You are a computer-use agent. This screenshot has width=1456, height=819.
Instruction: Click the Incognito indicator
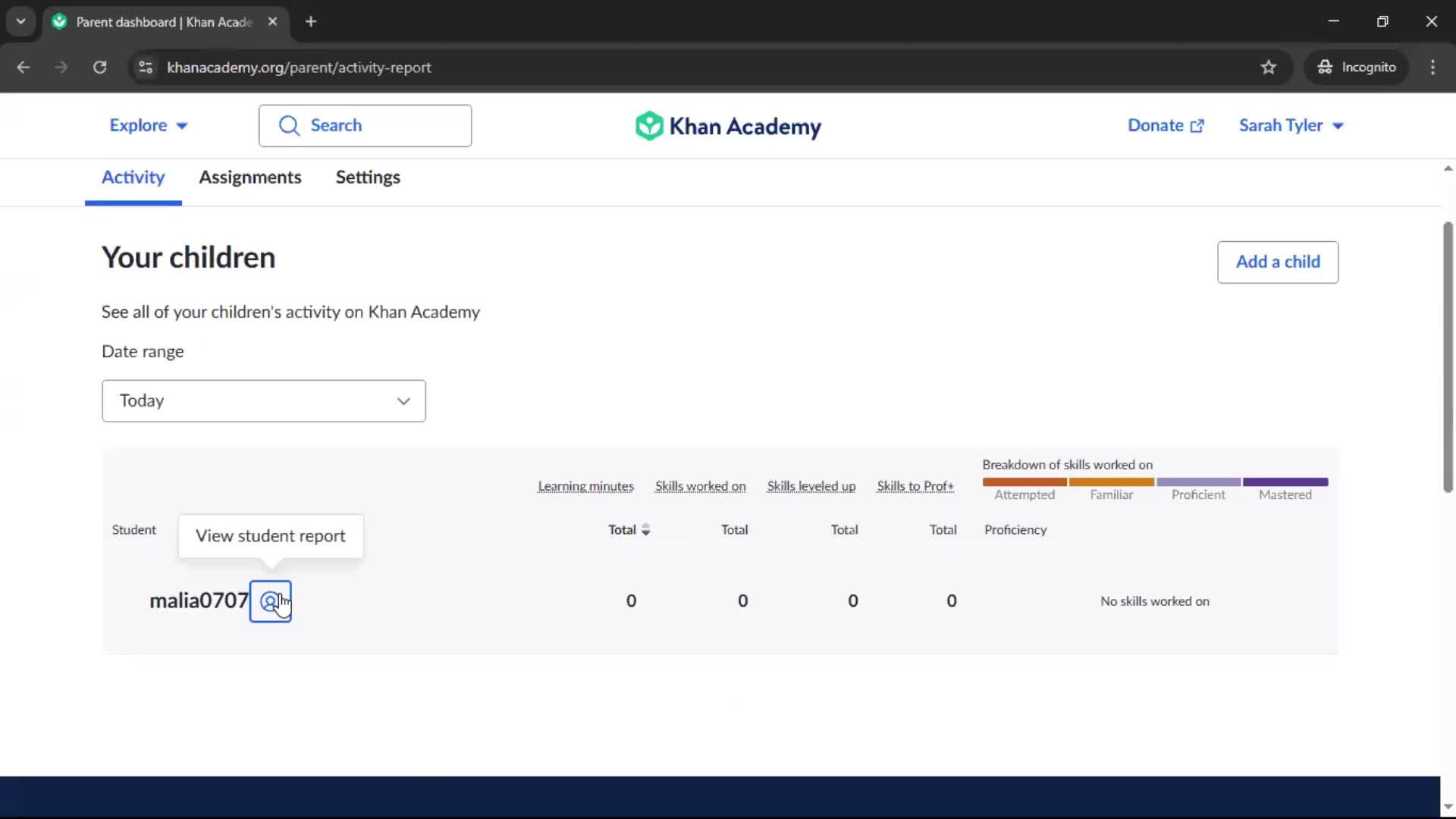[x=1357, y=67]
